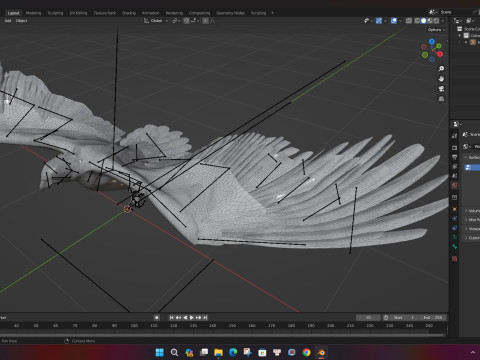Toggle viewport overlays
Image resolution: width=480 pixels, height=360 pixels.
(x=394, y=21)
